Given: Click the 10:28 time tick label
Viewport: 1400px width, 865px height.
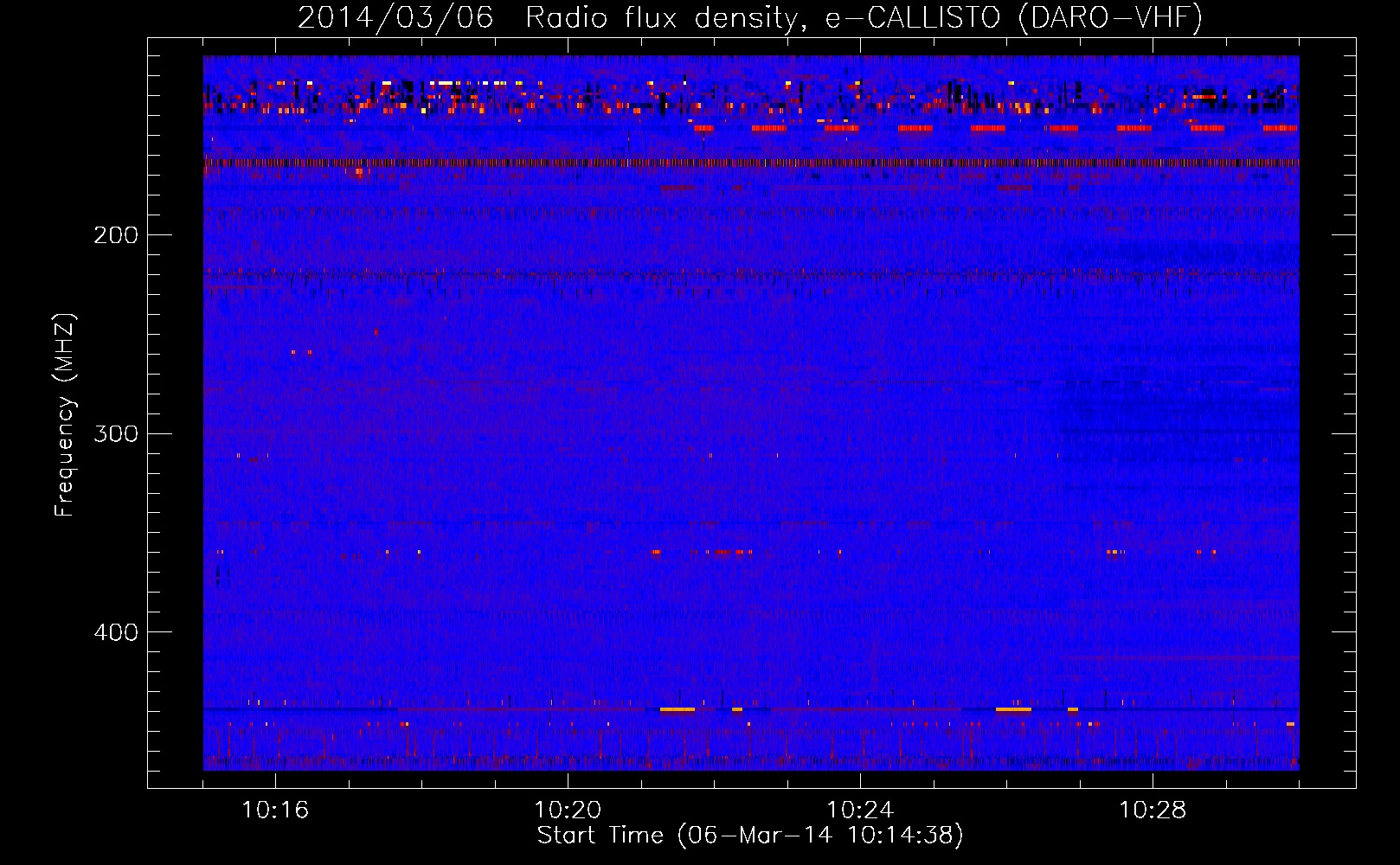Looking at the screenshot, I should coord(1153,811).
